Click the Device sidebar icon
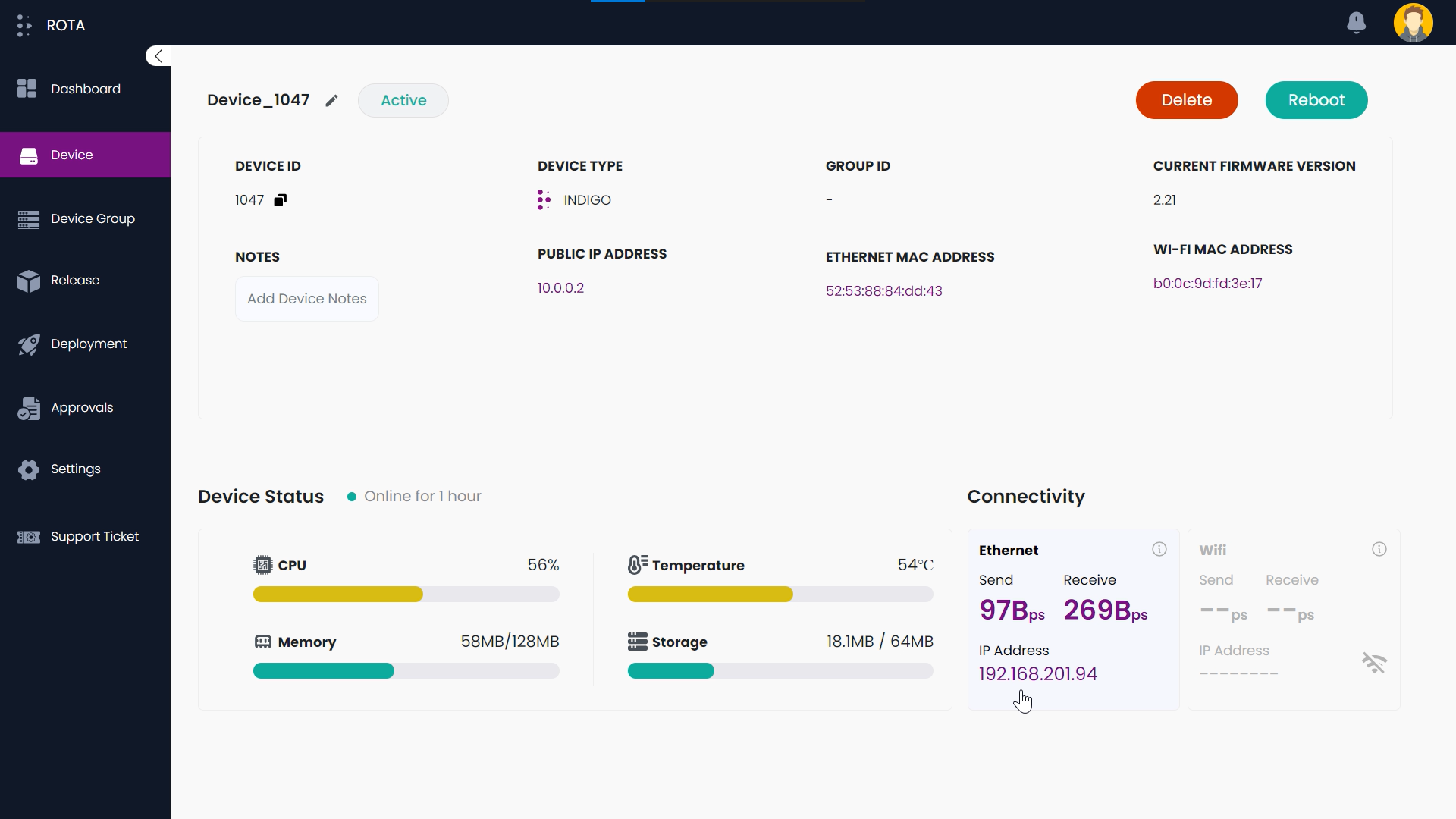 click(29, 155)
